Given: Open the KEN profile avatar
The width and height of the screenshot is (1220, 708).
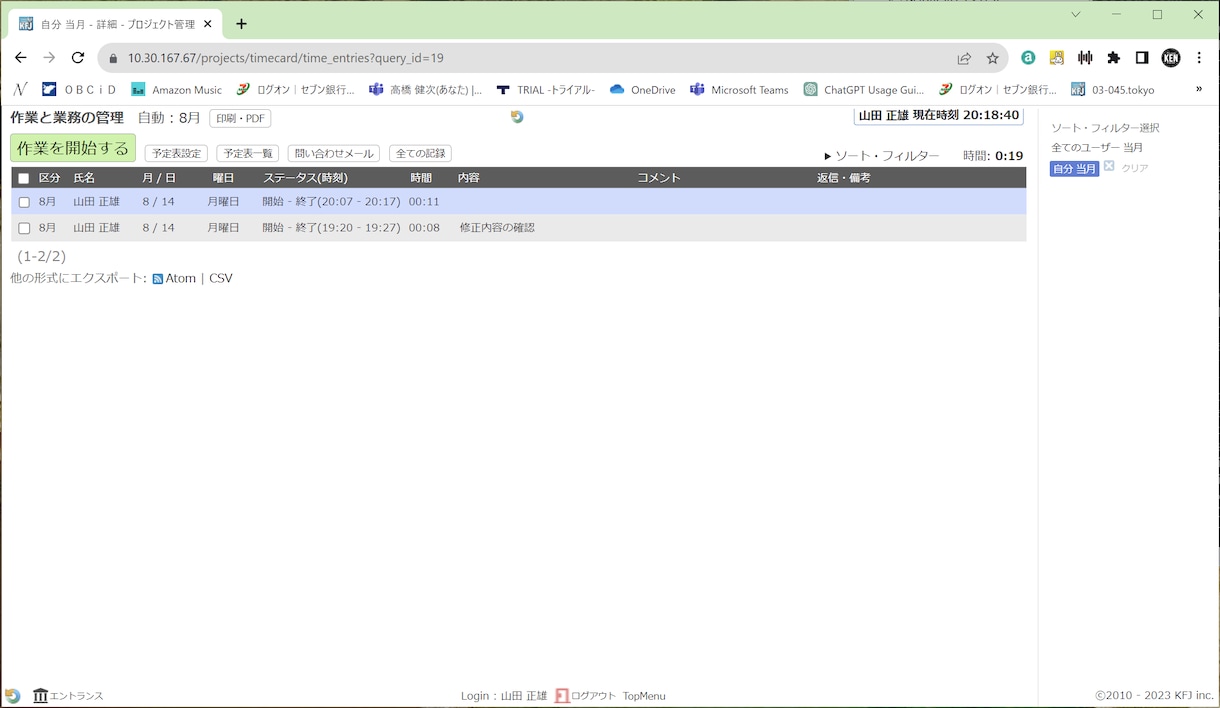Looking at the screenshot, I should pos(1171,58).
